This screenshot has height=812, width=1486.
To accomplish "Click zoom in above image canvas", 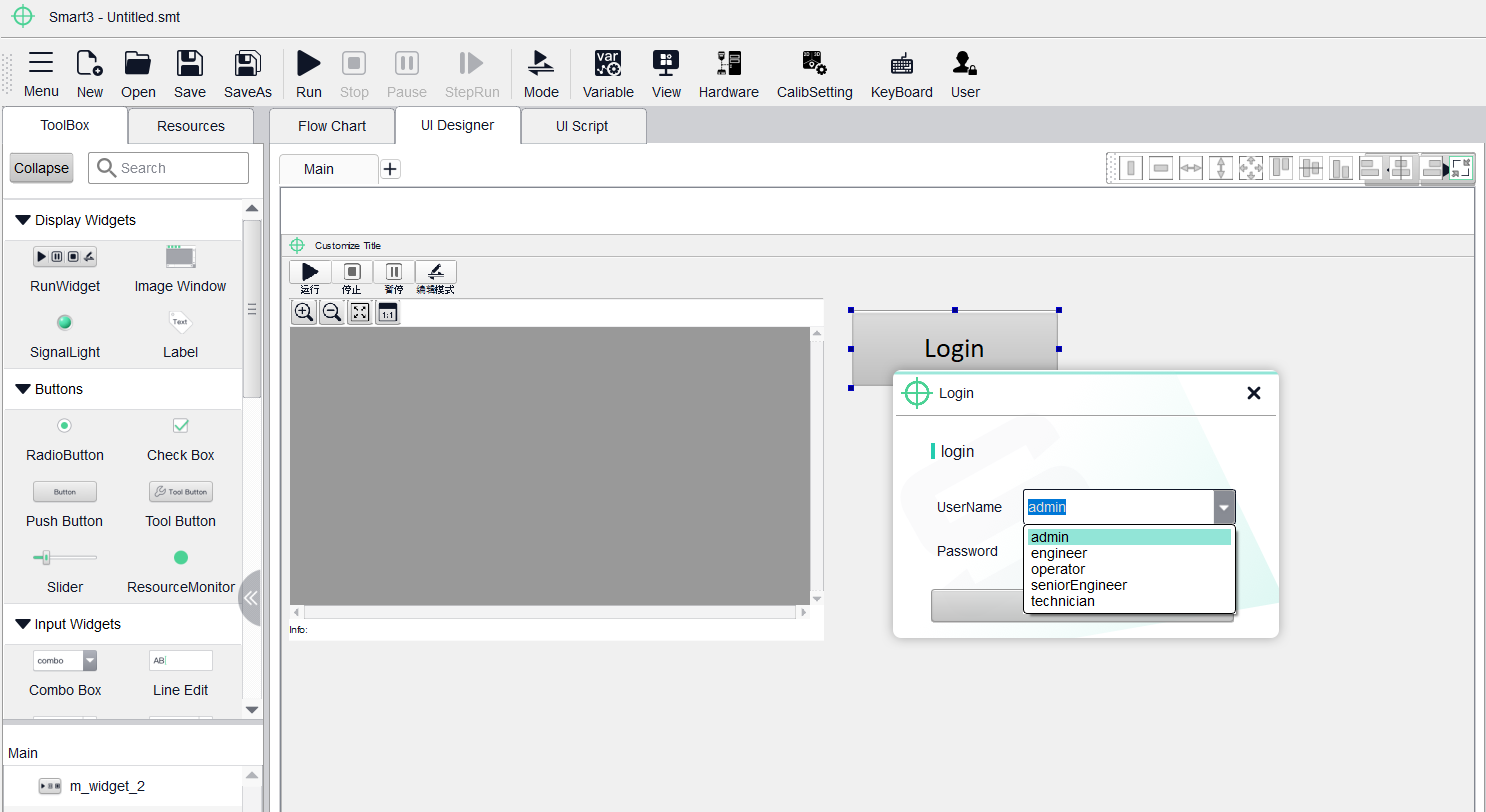I will pos(304,312).
